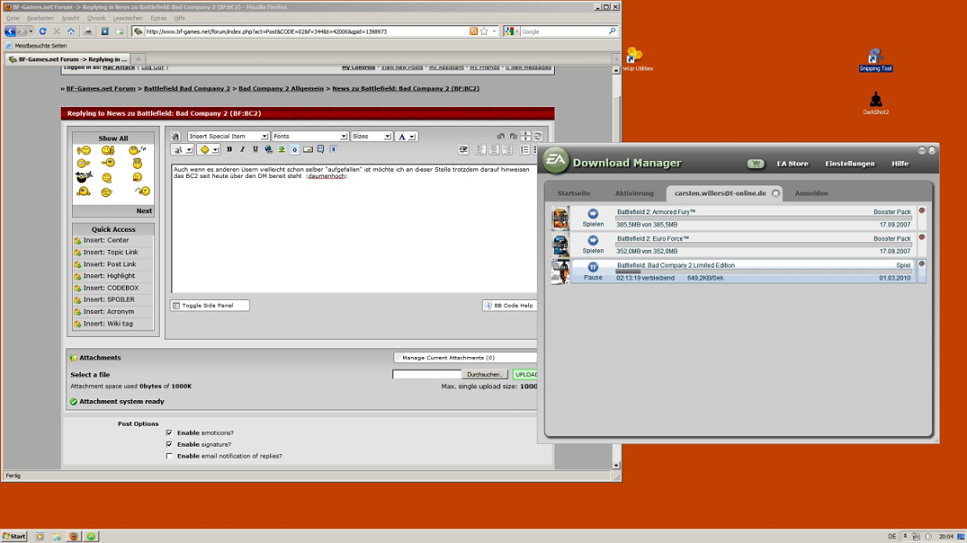Insert the ninja smiley emoticon
Image resolution: width=967 pixels, height=543 pixels.
83,177
